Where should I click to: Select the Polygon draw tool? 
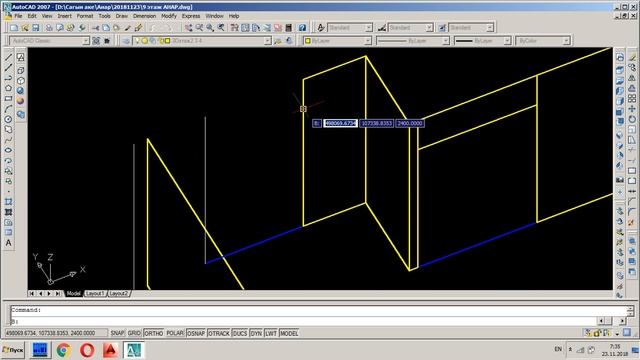[8, 88]
